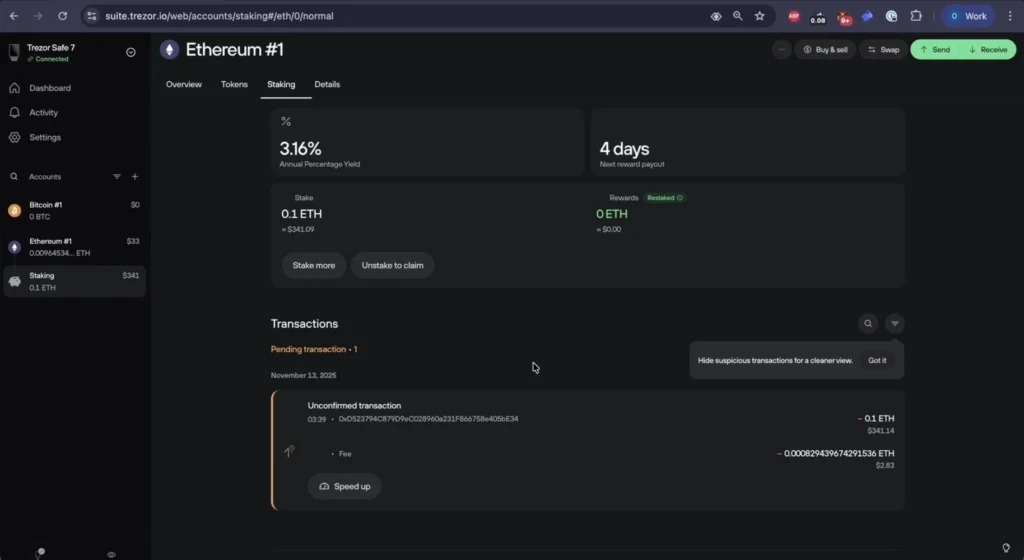Viewport: 1024px width, 560px height.
Task: Click the Unstake to claim button
Action: (392, 265)
